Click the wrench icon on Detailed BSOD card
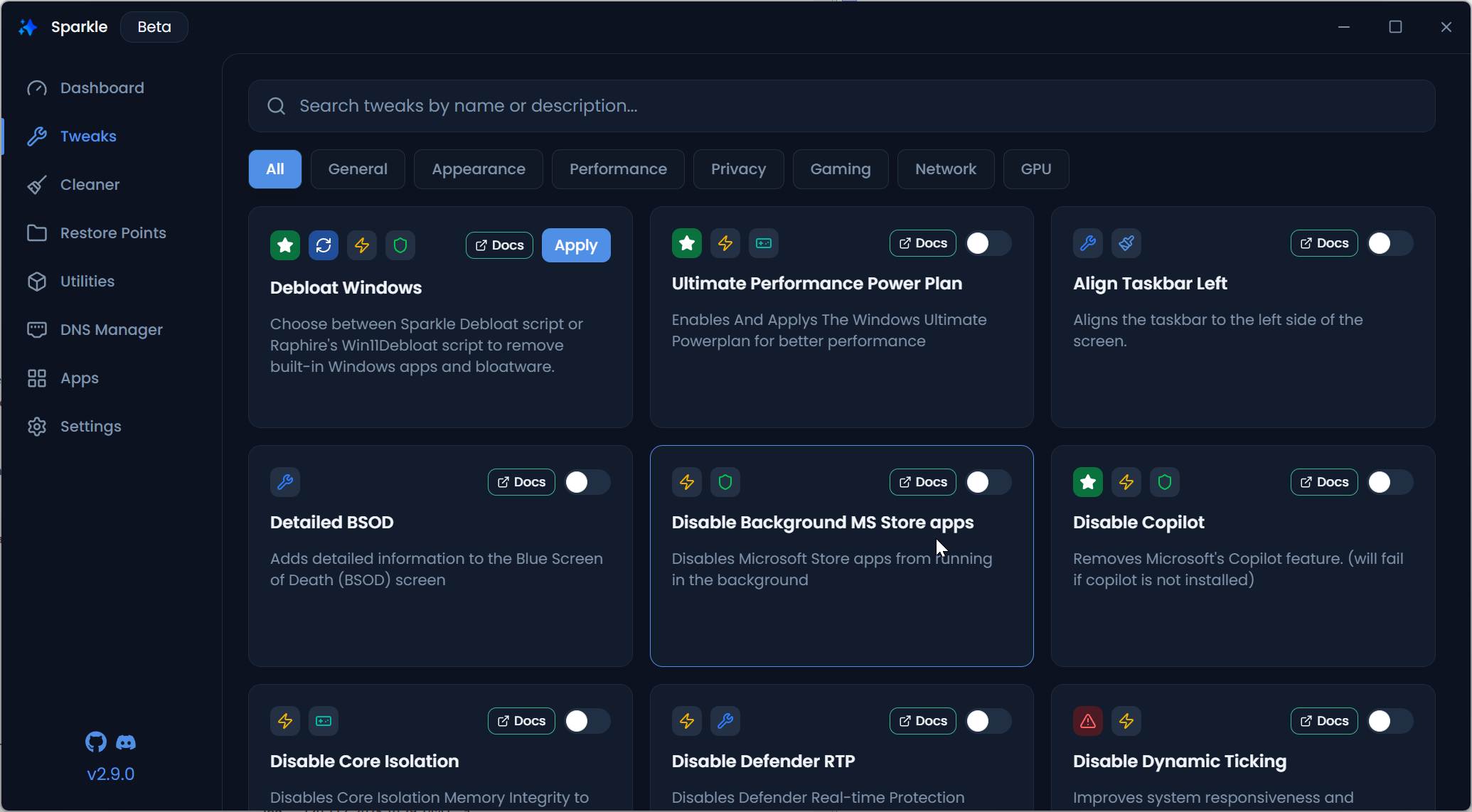The height and width of the screenshot is (812, 1472). point(285,482)
